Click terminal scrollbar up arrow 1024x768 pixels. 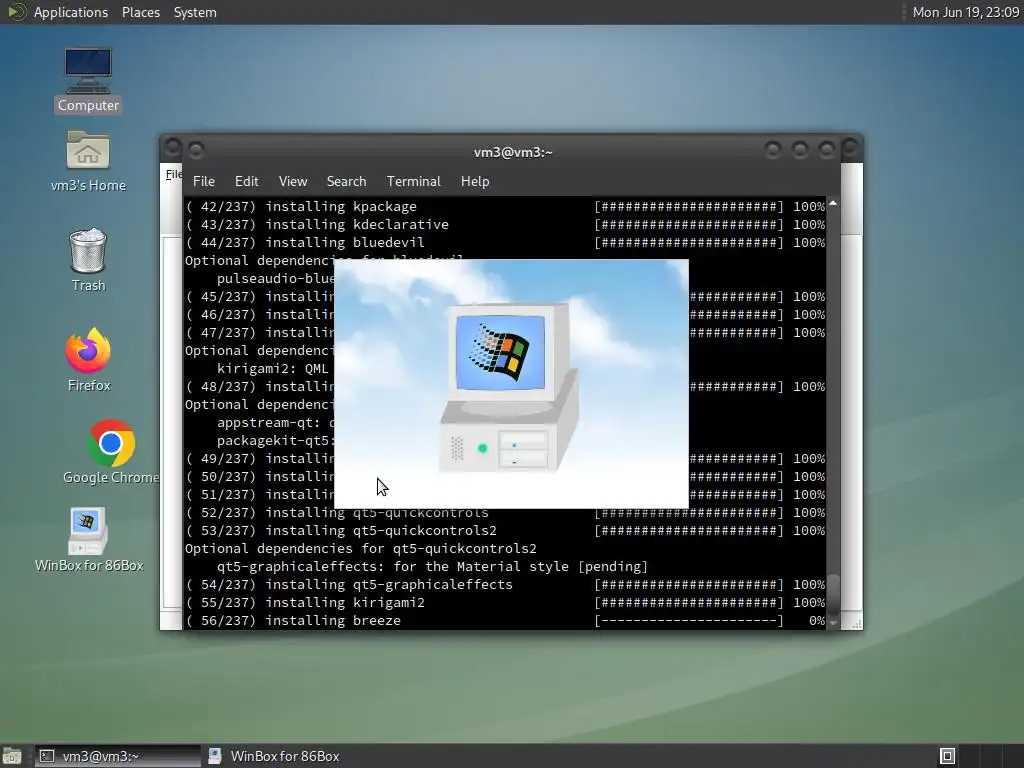pos(833,204)
